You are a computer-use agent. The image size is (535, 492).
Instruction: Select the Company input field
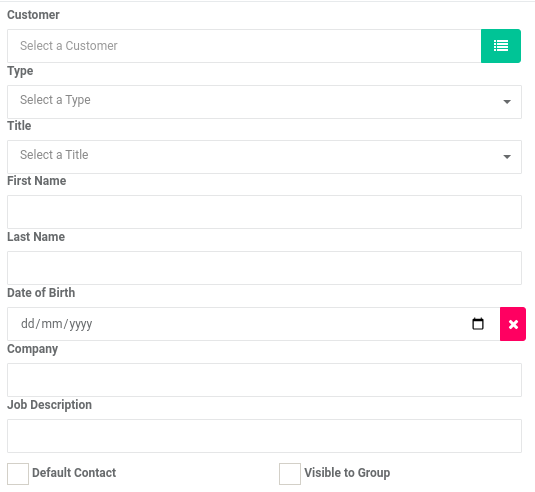(x=264, y=380)
